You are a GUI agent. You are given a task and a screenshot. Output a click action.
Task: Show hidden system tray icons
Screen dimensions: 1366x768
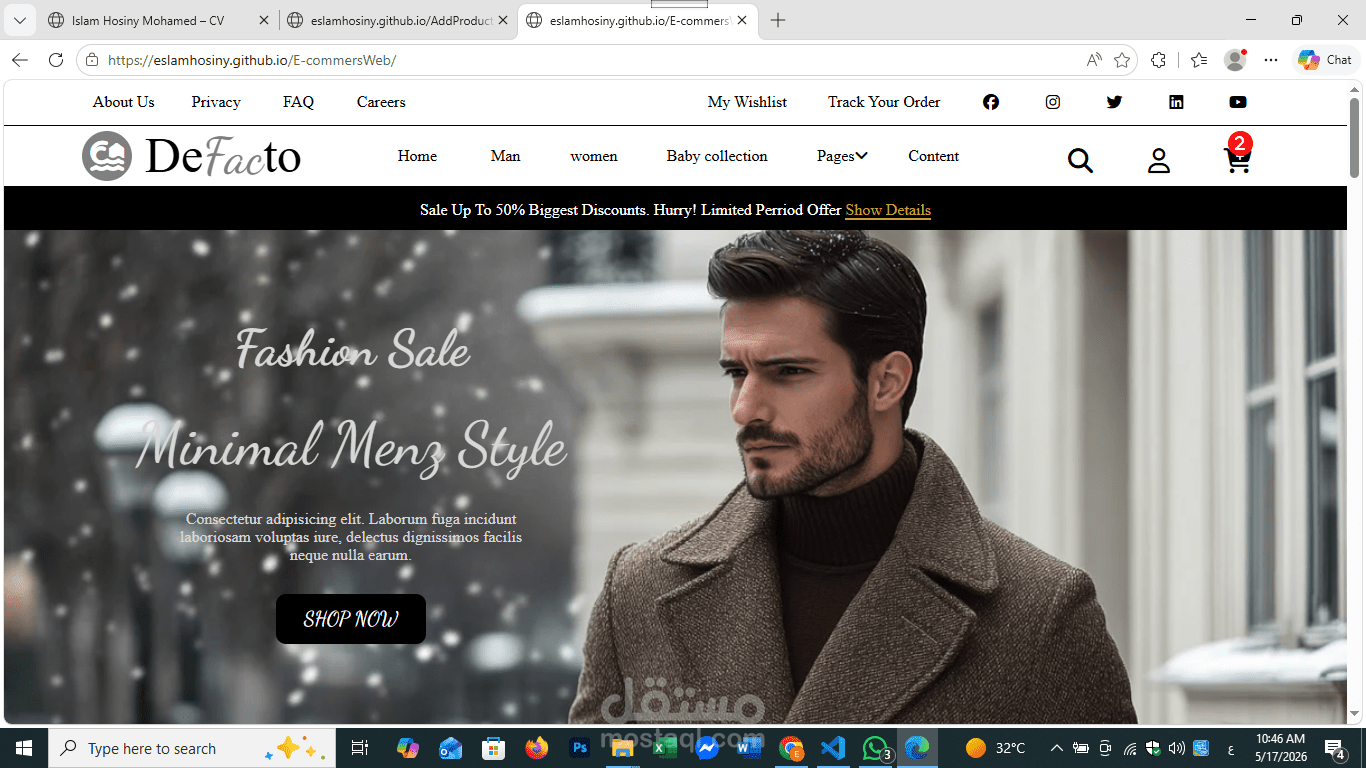1056,748
